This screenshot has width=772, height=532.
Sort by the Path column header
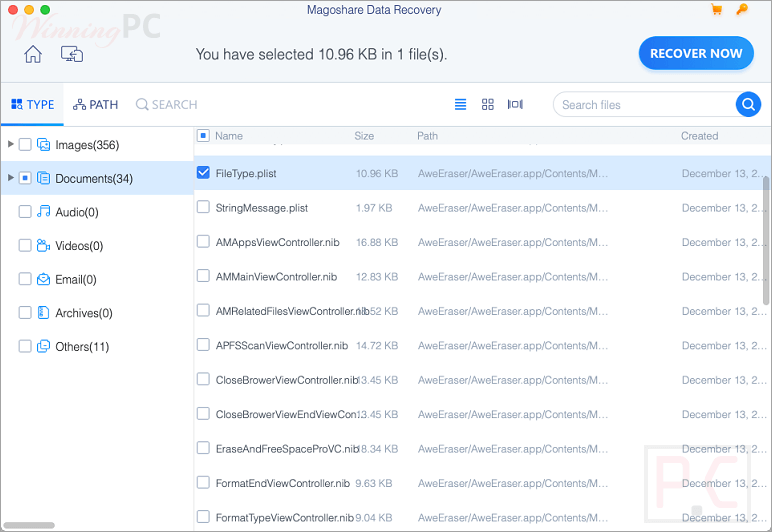pyautogui.click(x=427, y=136)
